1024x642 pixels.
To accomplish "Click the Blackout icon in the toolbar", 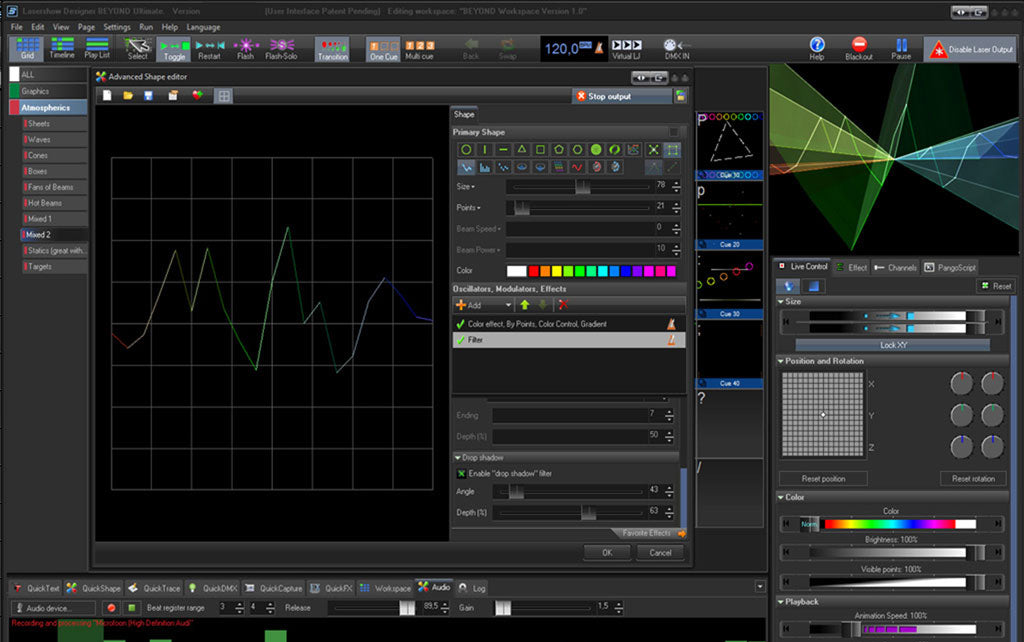I will point(858,44).
